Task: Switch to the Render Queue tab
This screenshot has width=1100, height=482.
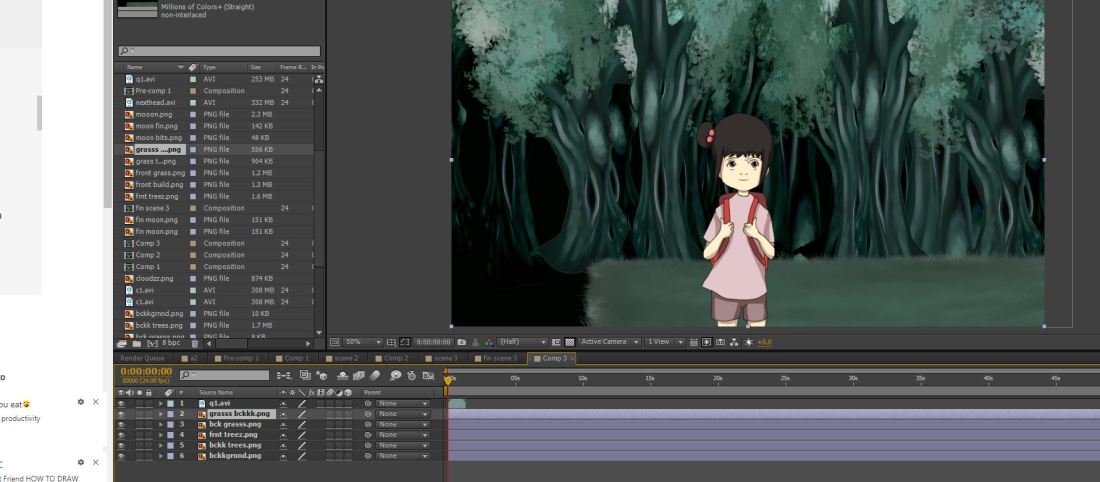Action: (142, 359)
